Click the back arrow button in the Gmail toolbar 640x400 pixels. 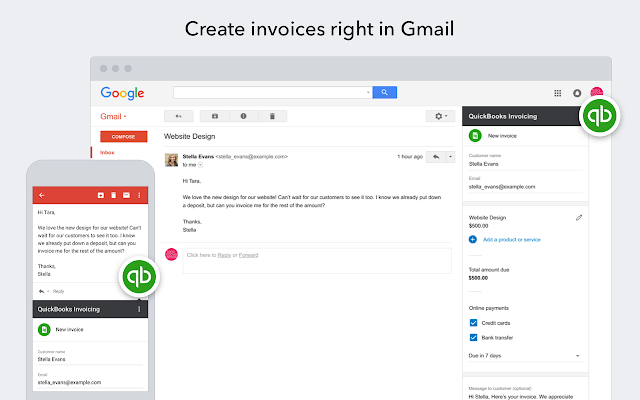click(x=178, y=116)
